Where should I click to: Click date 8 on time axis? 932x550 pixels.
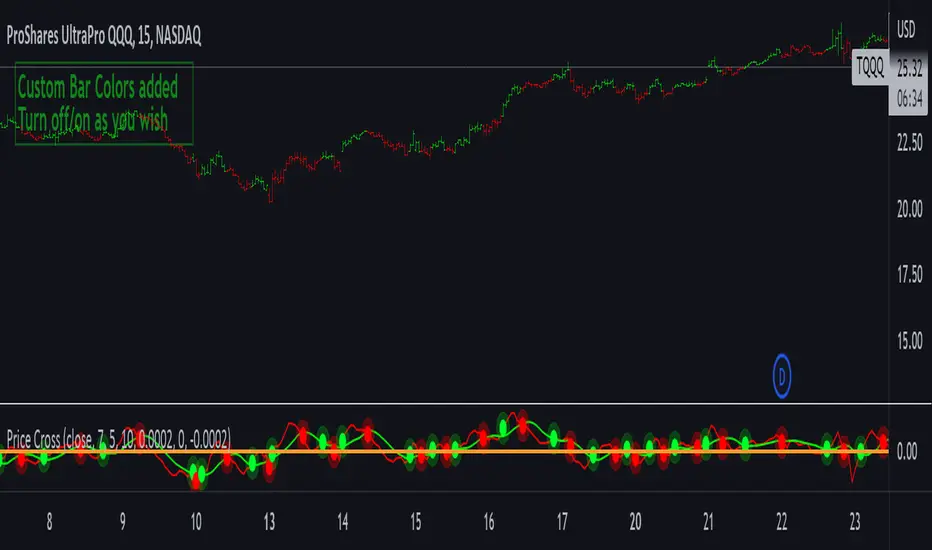click(x=49, y=522)
